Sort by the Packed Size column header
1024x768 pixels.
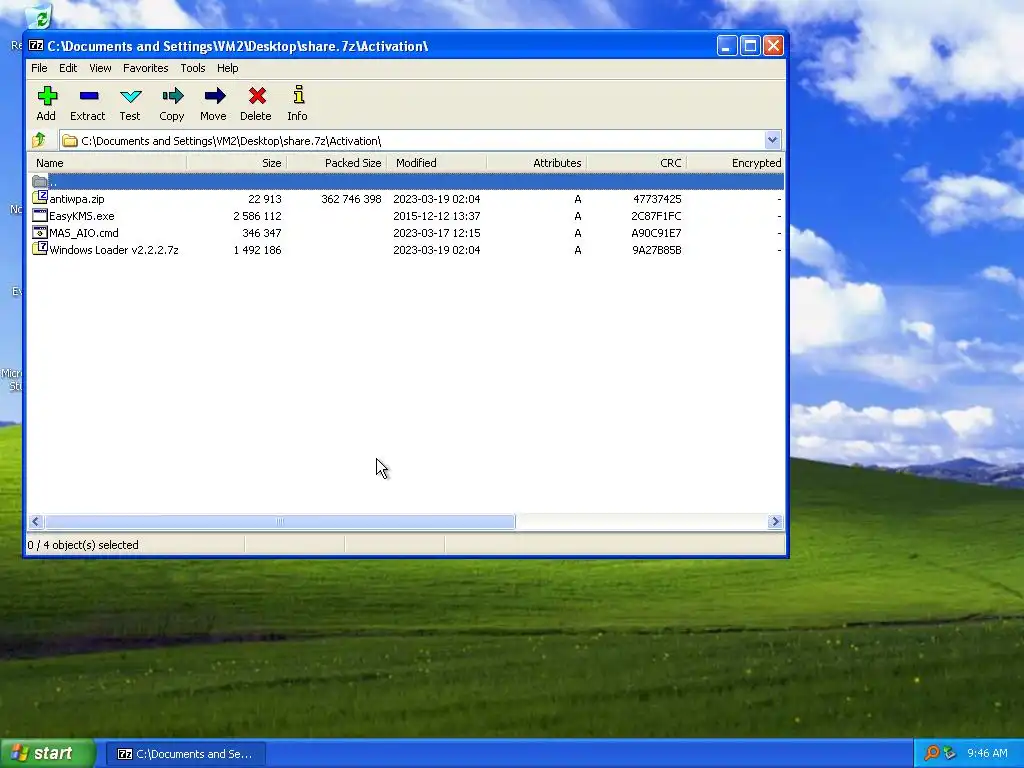pyautogui.click(x=336, y=163)
